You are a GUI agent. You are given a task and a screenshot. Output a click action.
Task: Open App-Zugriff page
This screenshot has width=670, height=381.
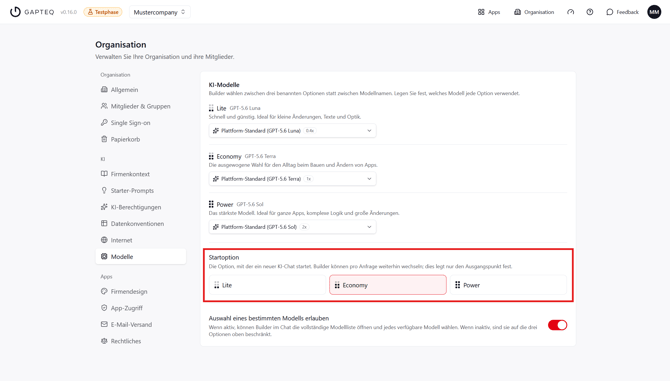click(141, 308)
